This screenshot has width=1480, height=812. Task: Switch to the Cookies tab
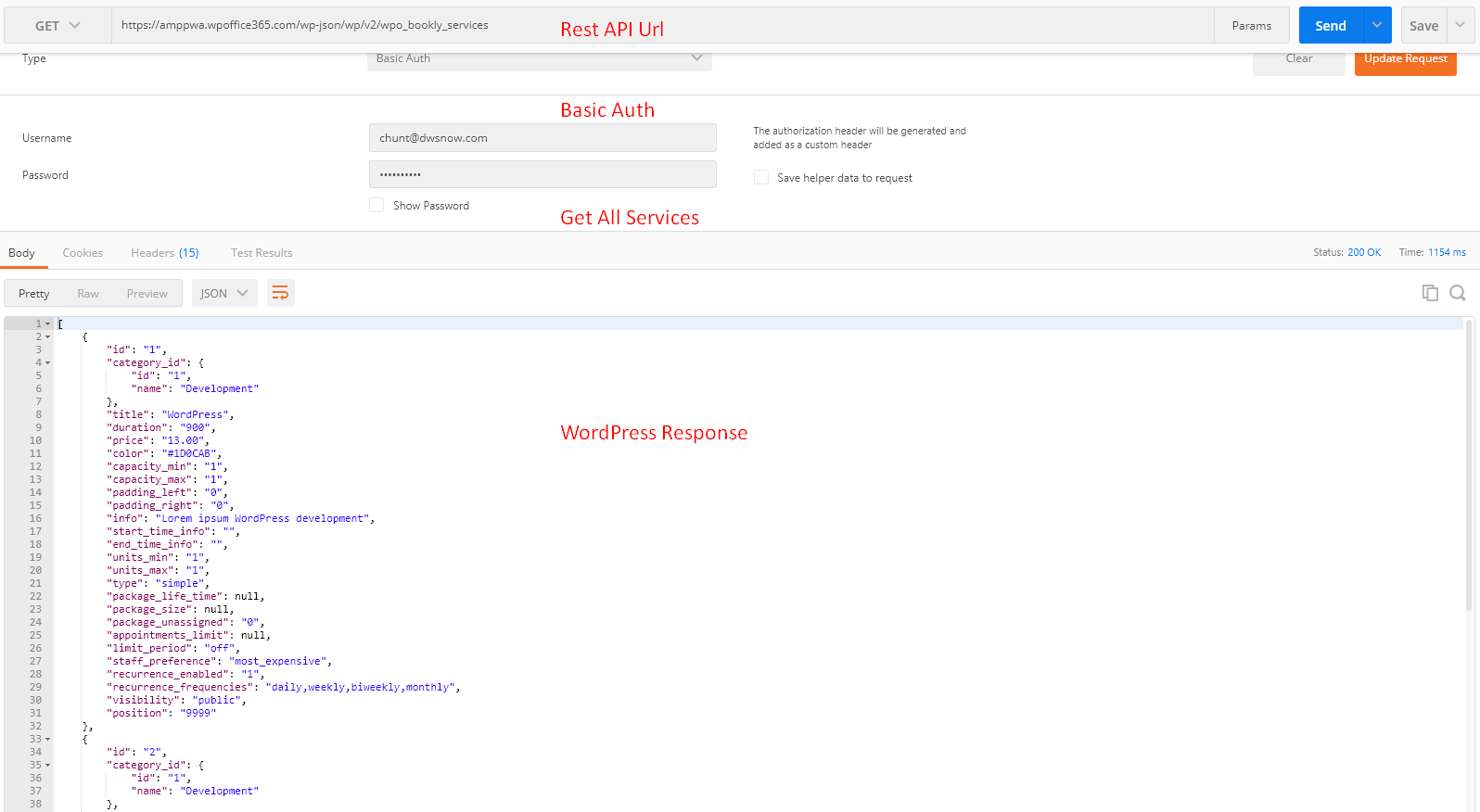(x=83, y=252)
